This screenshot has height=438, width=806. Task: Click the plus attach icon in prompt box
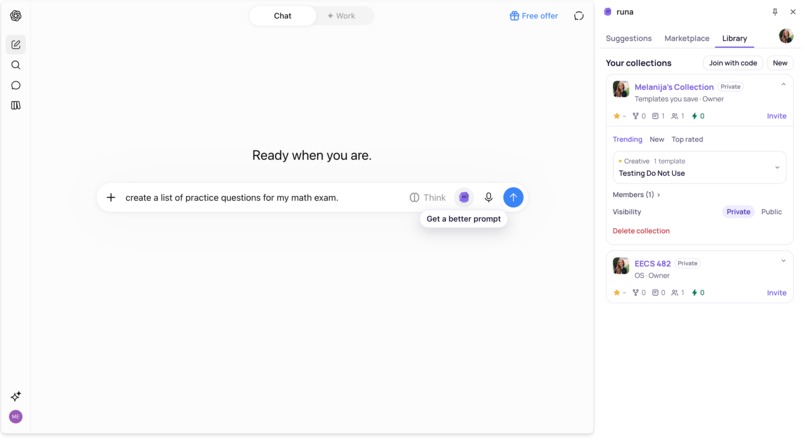[111, 197]
